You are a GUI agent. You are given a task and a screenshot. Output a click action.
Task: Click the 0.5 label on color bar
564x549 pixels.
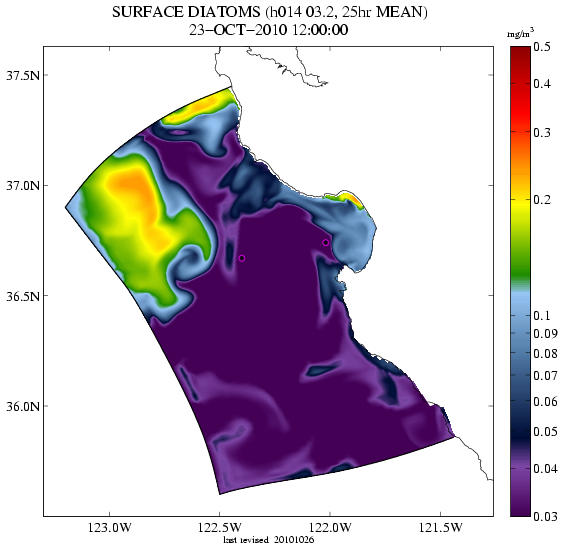tap(542, 47)
